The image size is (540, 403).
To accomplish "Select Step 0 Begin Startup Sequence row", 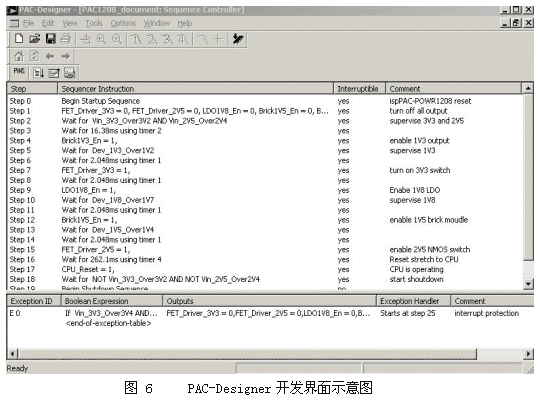I will click(264, 101).
